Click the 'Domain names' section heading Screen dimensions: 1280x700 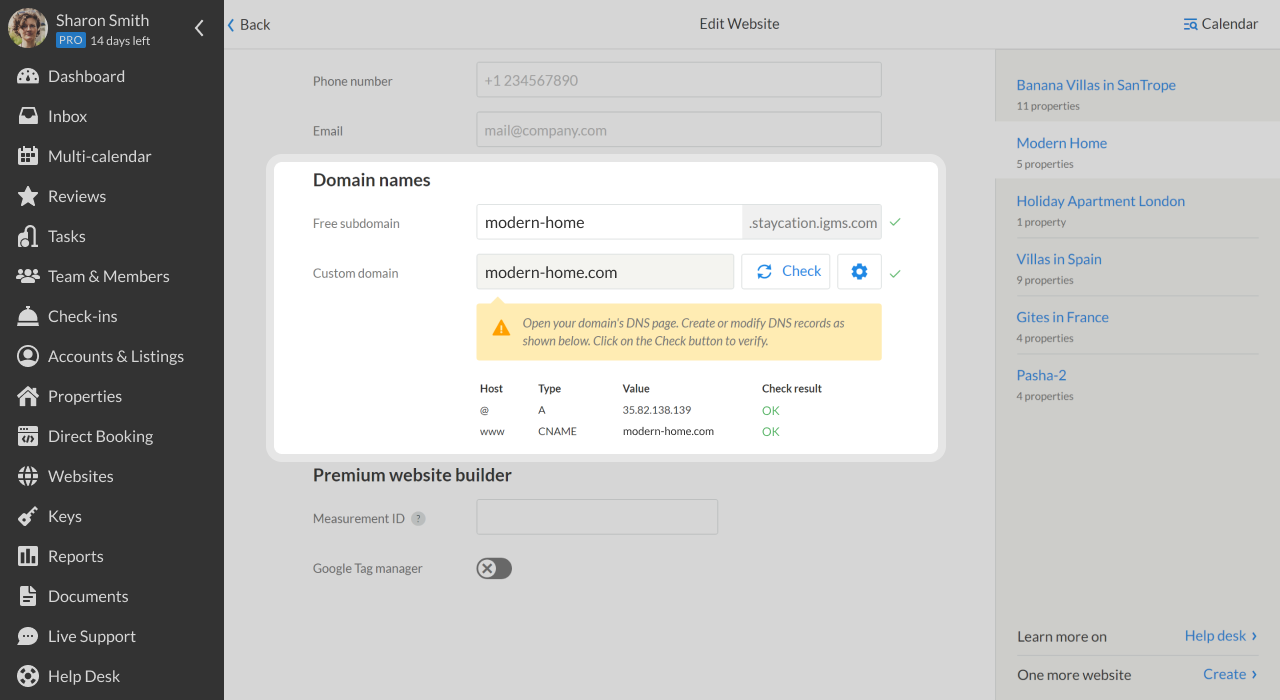[x=372, y=180]
